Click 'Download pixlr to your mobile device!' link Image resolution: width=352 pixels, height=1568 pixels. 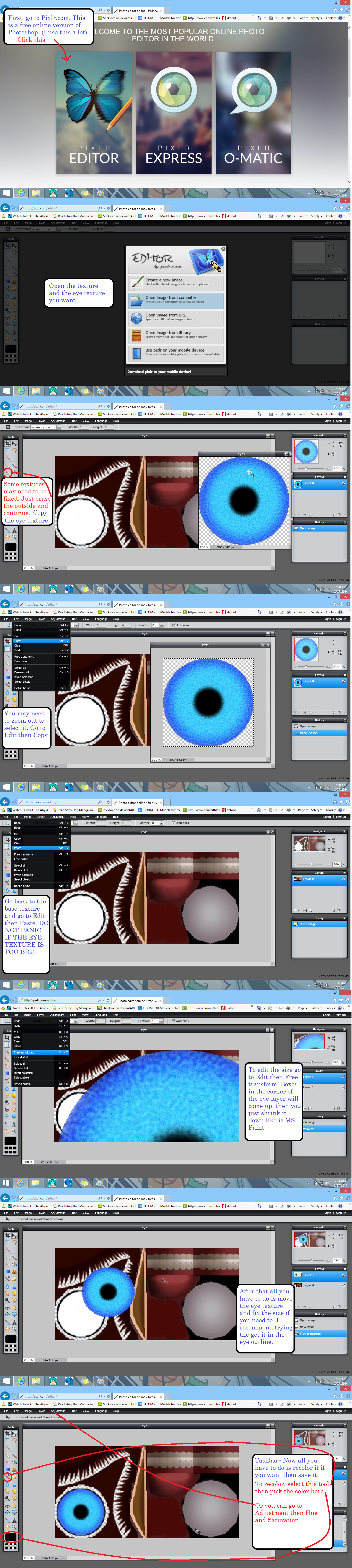[159, 371]
